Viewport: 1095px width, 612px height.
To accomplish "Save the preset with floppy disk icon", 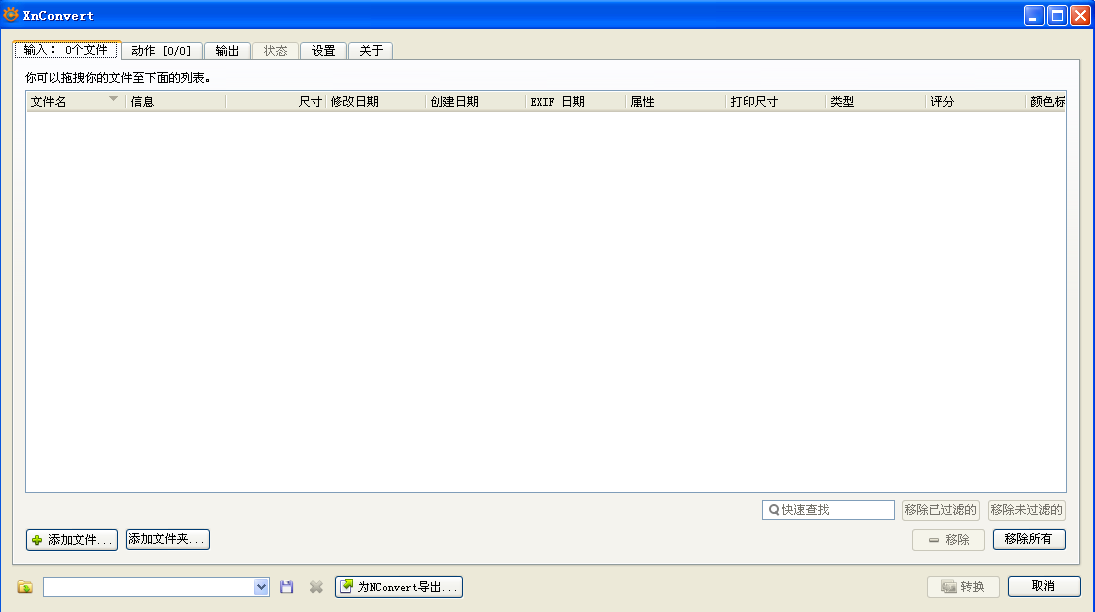I will (x=286, y=587).
